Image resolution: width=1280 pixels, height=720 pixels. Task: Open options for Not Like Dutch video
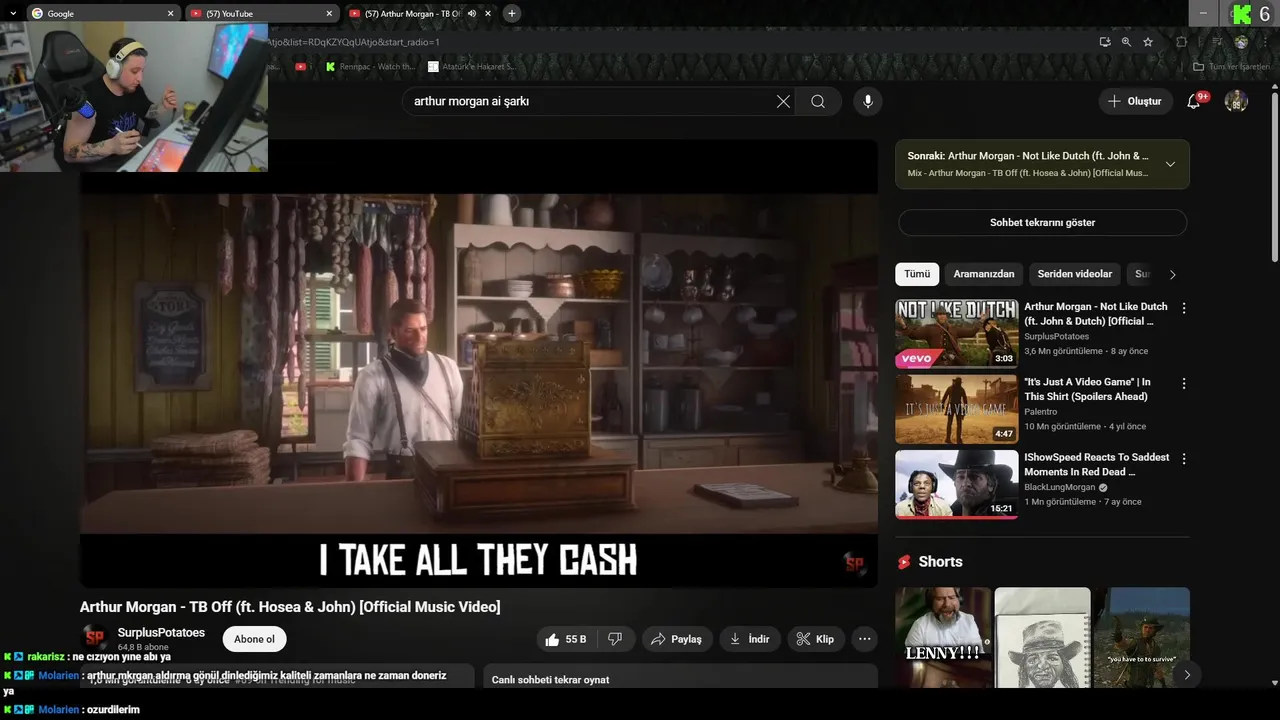[1184, 308]
